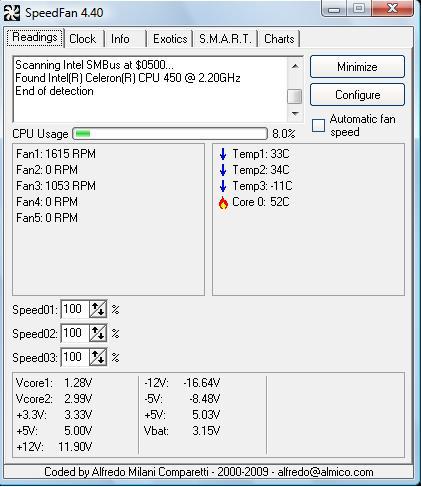Click the 'End of detection' log line
This screenshot has width=421, height=487.
pyautogui.click(x=54, y=91)
